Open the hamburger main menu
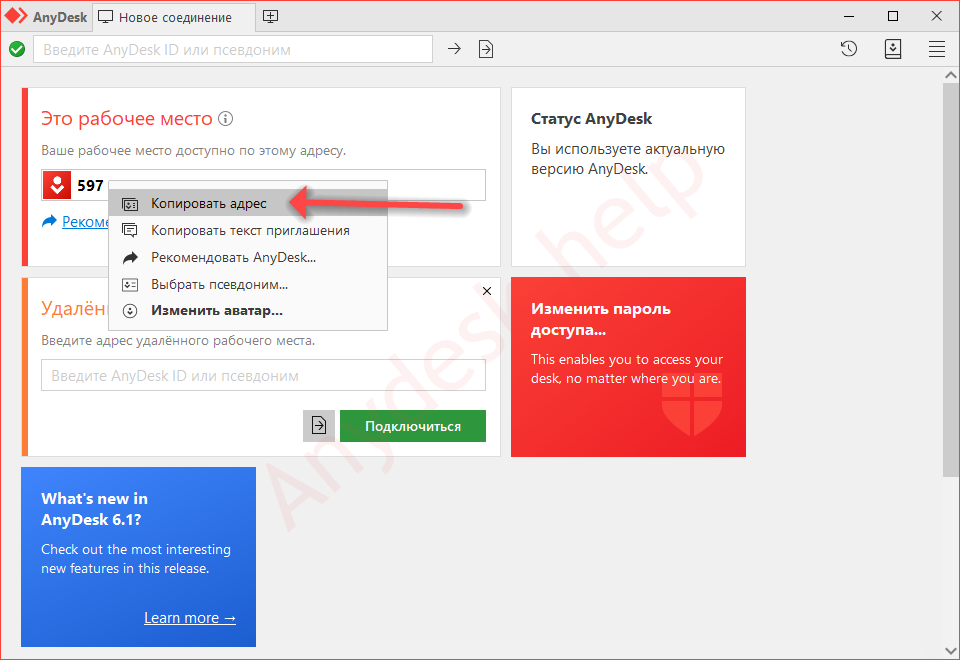The width and height of the screenshot is (960, 660). [937, 48]
